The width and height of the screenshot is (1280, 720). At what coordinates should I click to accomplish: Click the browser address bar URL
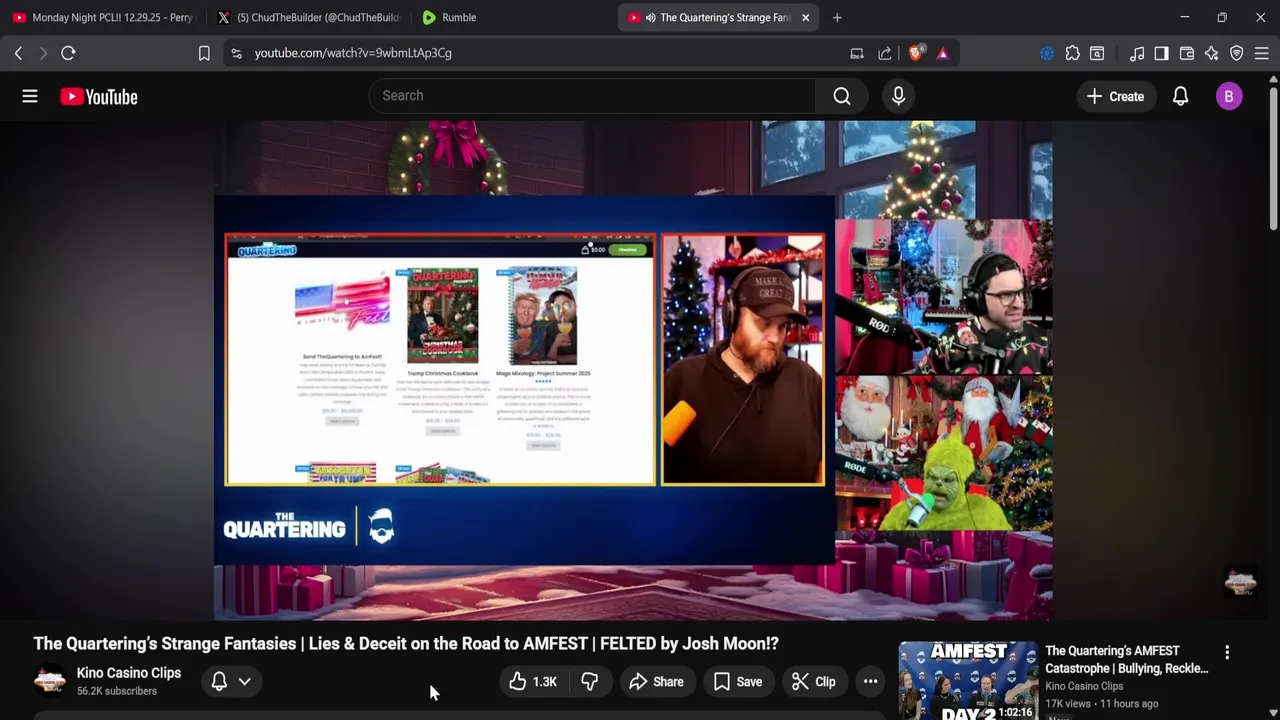353,53
